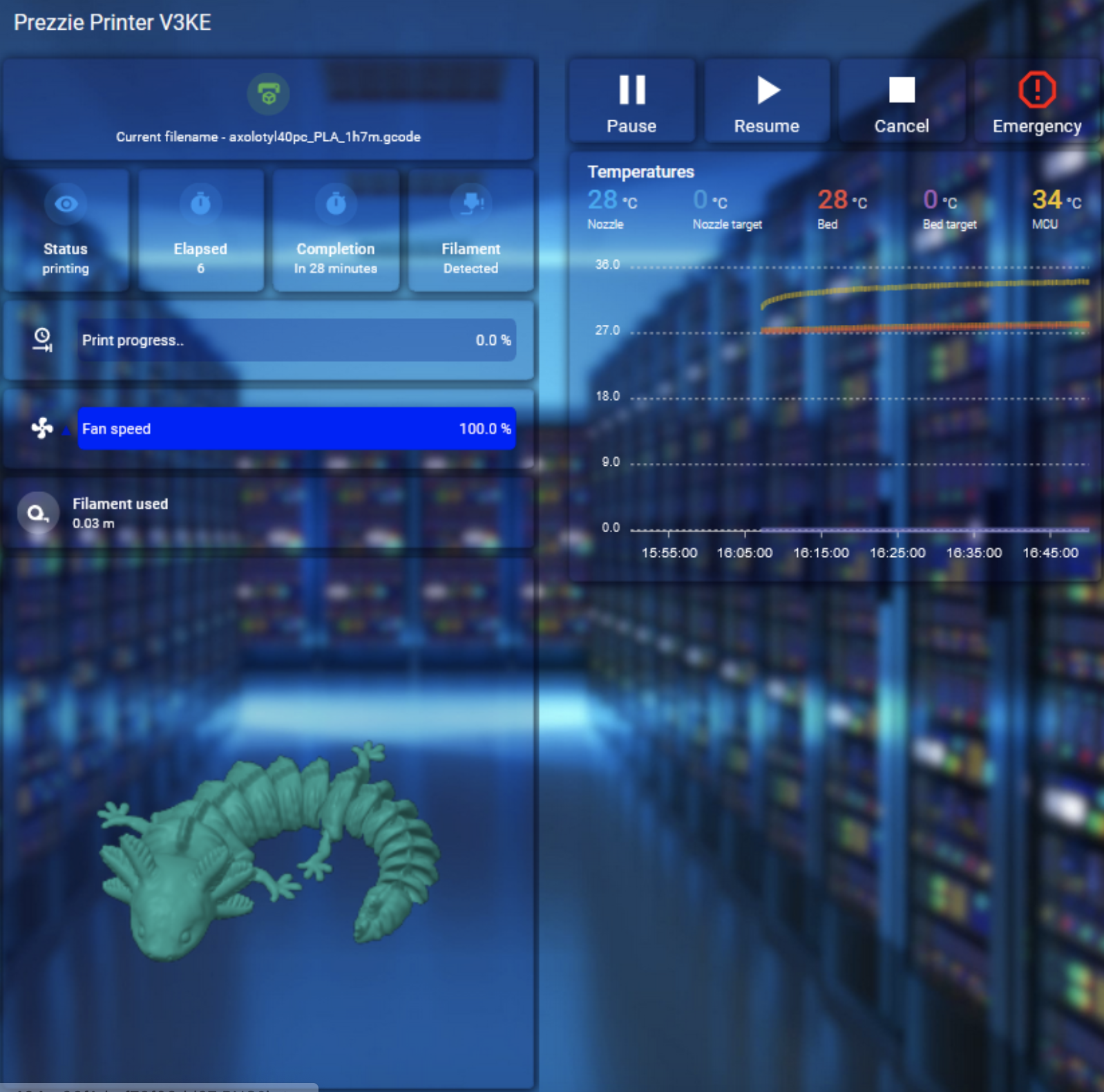Screen dimensions: 1104x1092
Task: Click the timer icon on Completion card
Action: click(336, 204)
